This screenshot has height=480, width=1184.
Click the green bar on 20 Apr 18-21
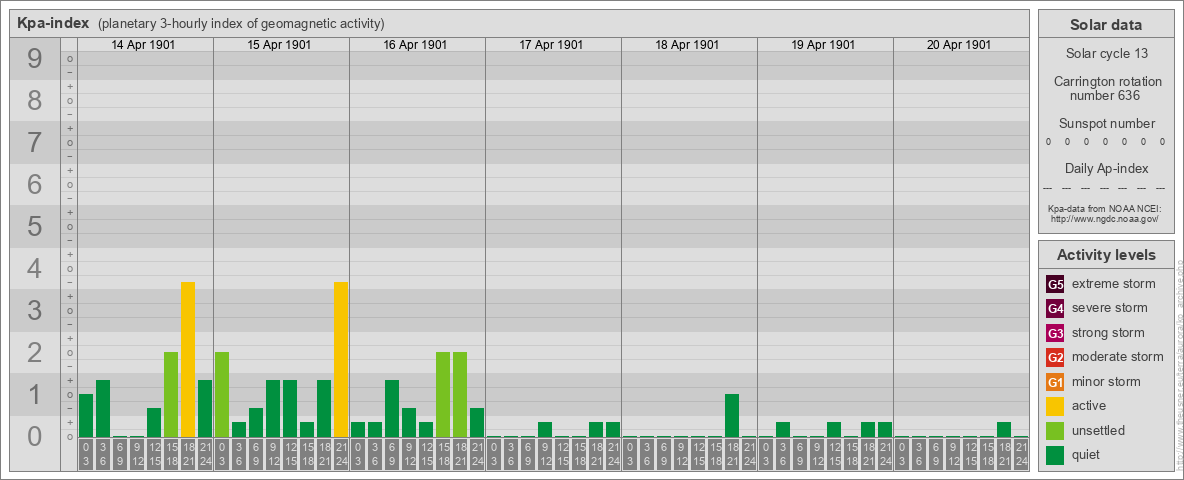point(1004,429)
